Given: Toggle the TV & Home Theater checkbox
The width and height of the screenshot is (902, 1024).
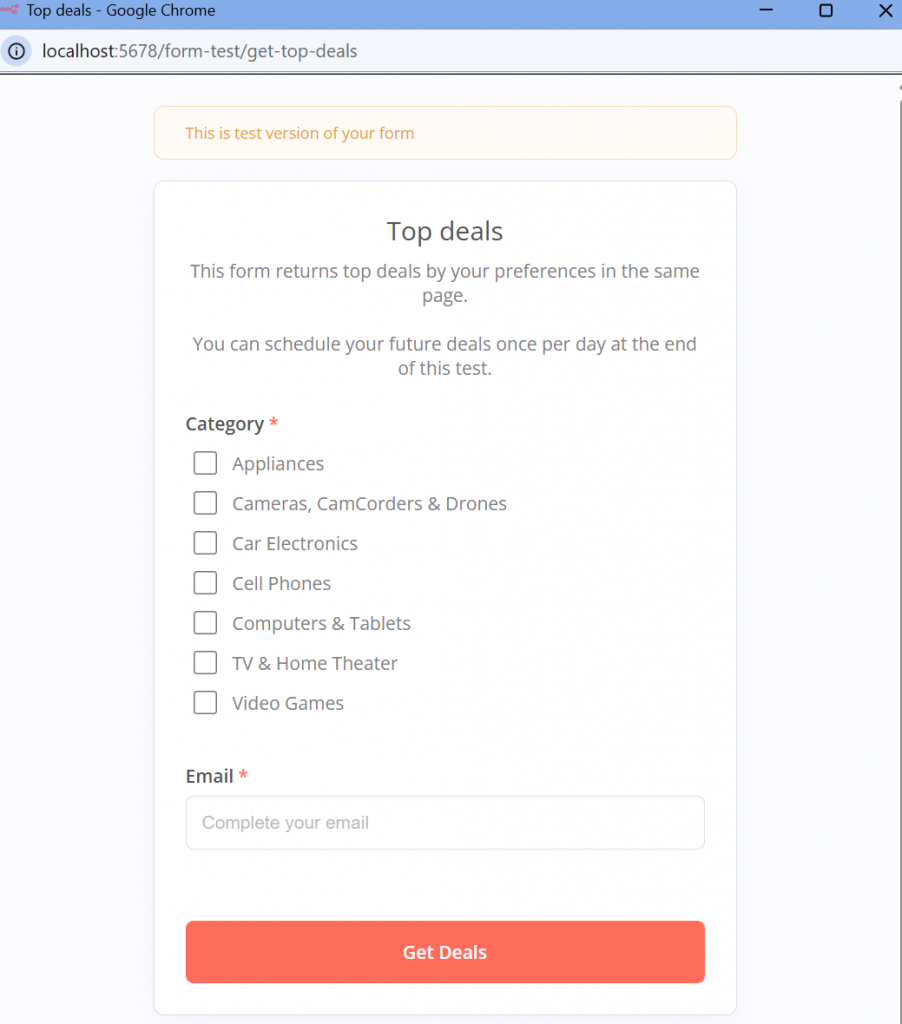Looking at the screenshot, I should pyautogui.click(x=205, y=663).
